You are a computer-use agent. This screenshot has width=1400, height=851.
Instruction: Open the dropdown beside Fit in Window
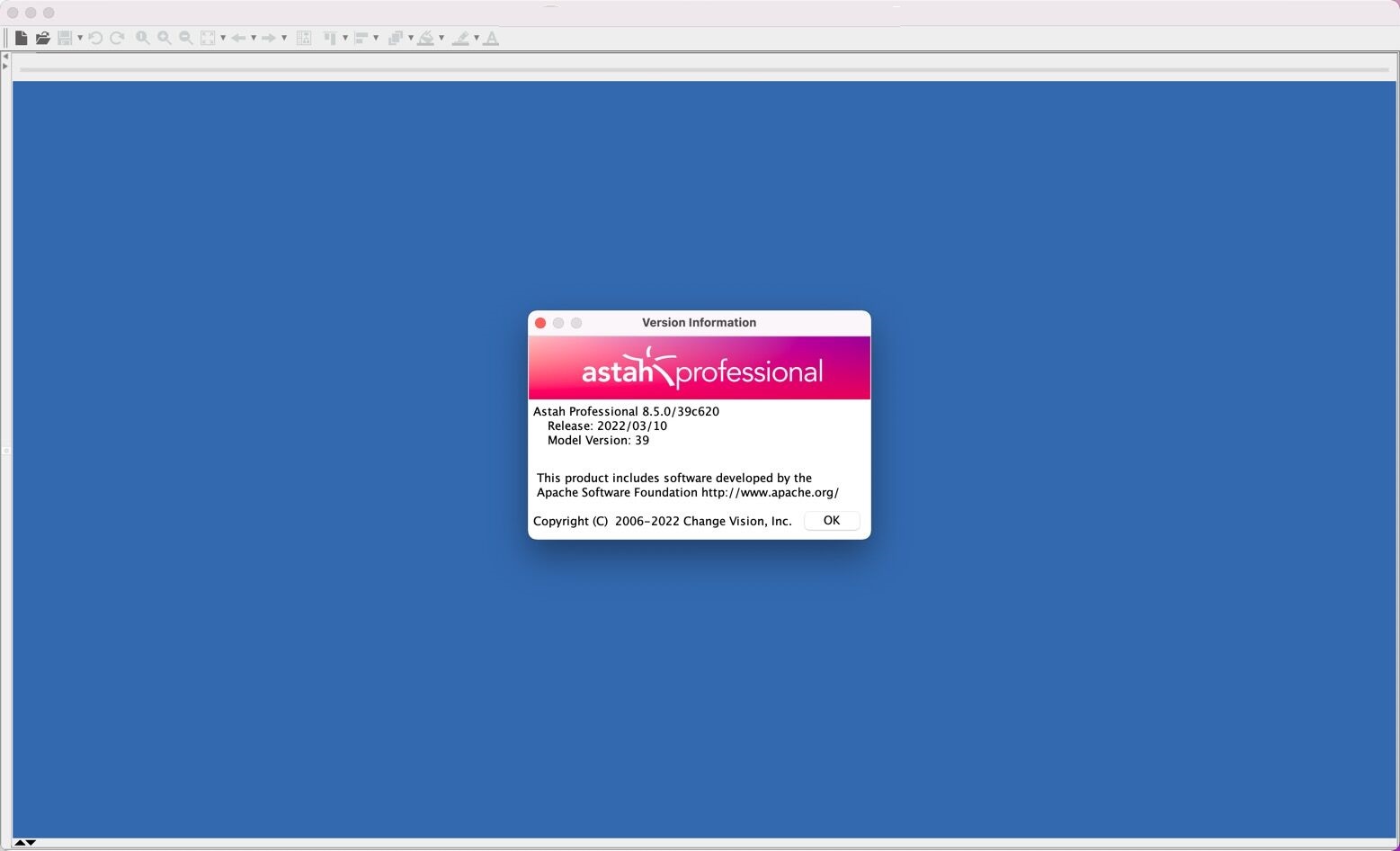click(223, 38)
